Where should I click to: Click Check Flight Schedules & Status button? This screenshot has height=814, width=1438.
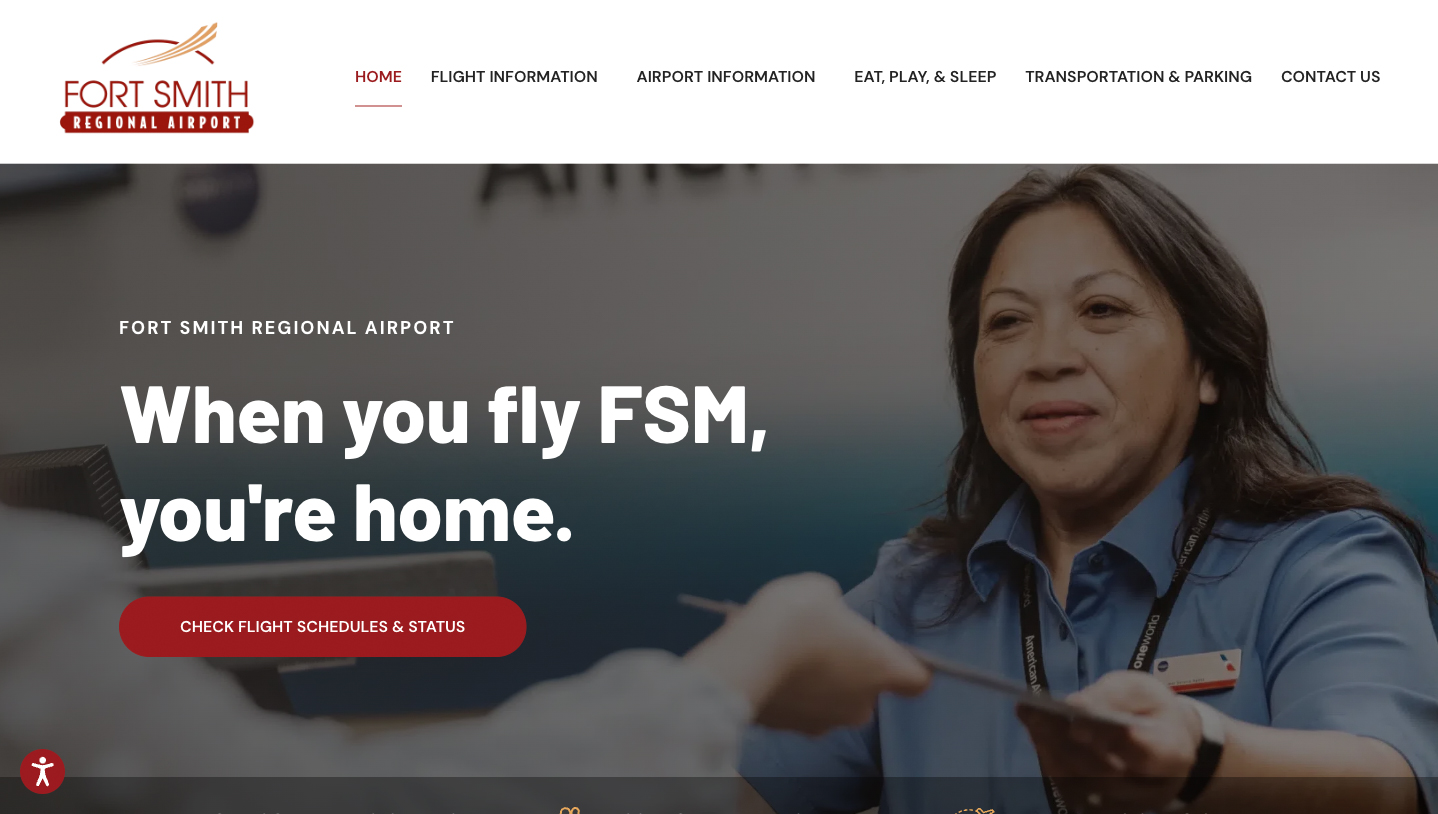(x=322, y=627)
